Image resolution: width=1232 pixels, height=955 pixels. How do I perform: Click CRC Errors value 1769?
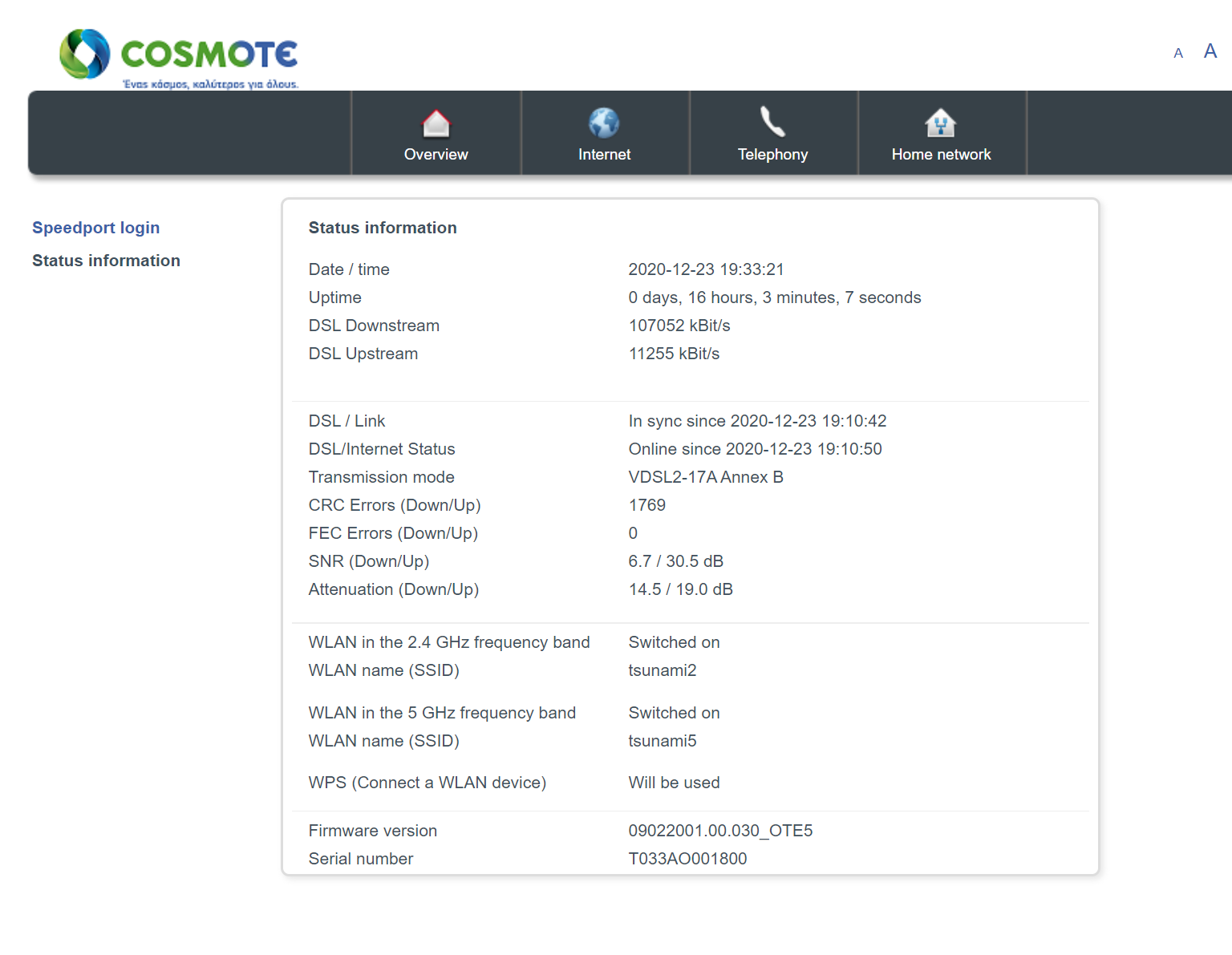[x=647, y=505]
